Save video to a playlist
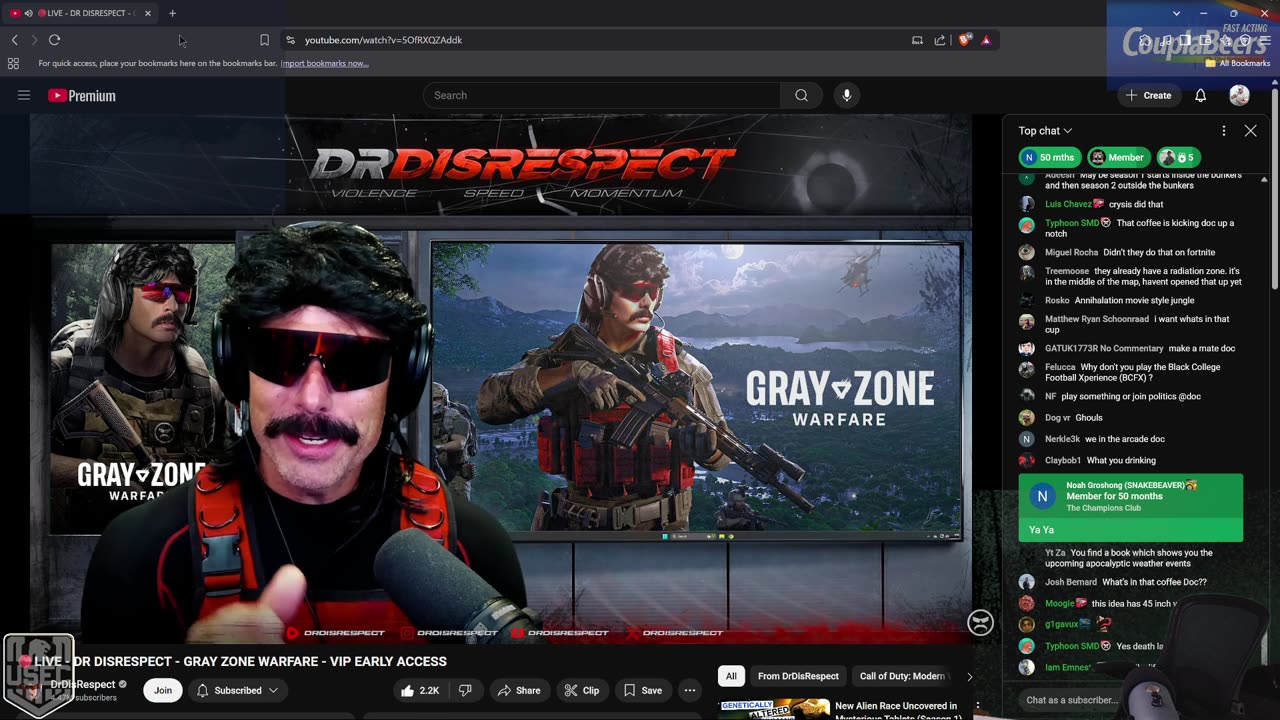Screen dimensions: 1280x720 643,690
